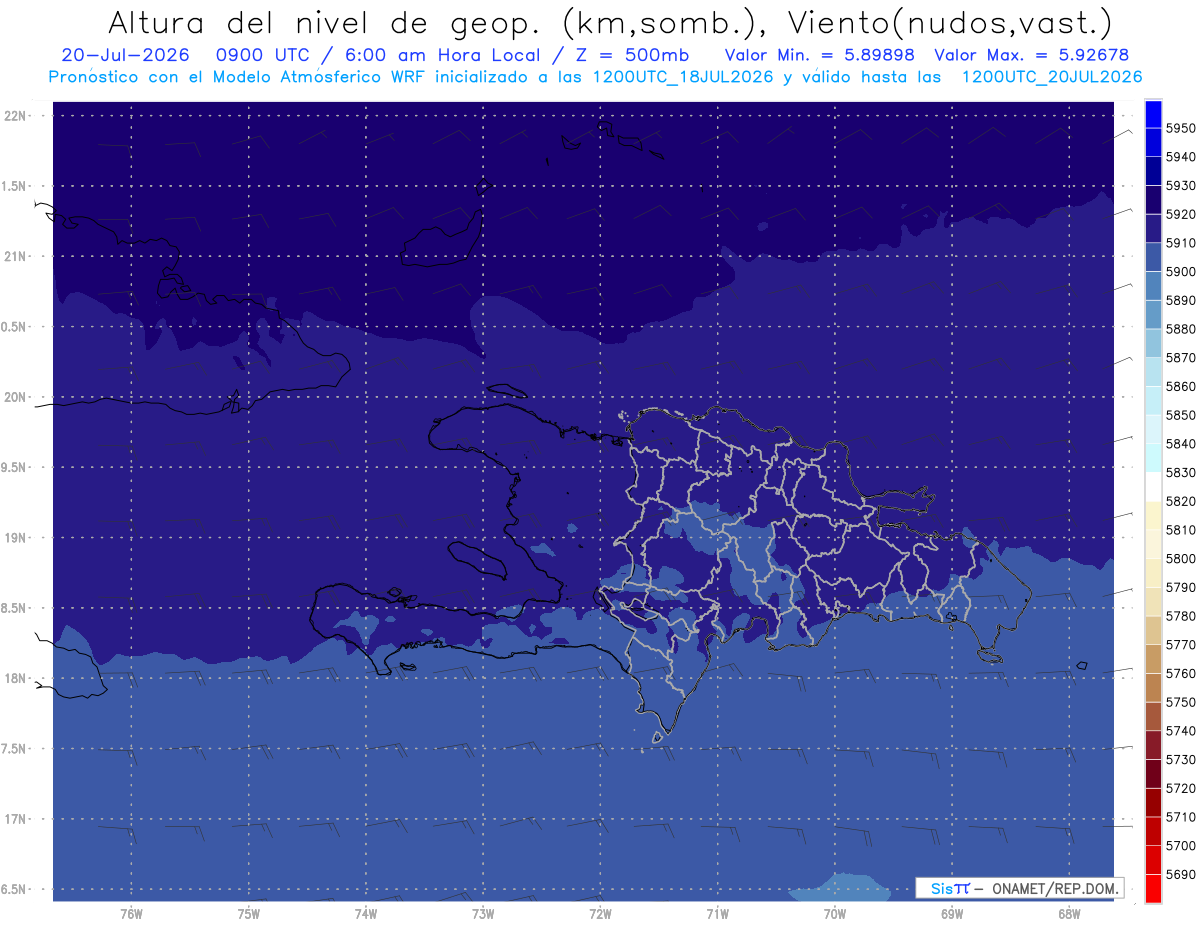Viewport: 1200px width, 927px height.
Task: Click the 5750 colorbar label
Action: (1181, 702)
